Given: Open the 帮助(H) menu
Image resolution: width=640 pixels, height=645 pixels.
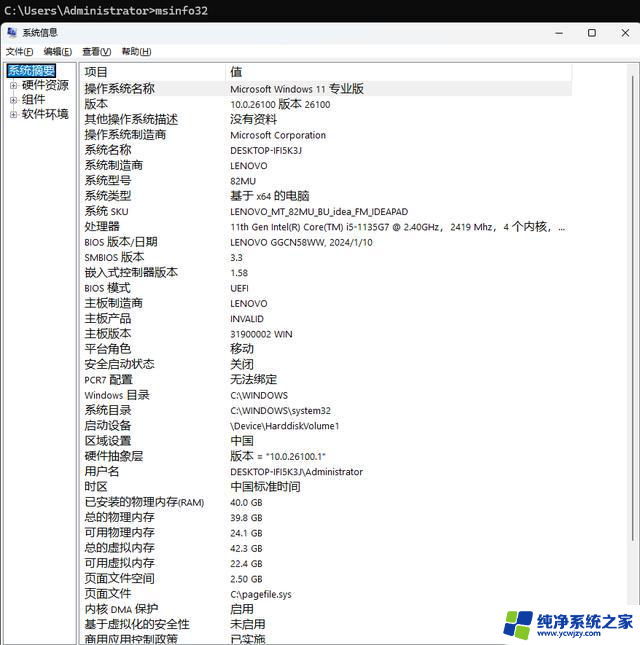Looking at the screenshot, I should [x=136, y=51].
